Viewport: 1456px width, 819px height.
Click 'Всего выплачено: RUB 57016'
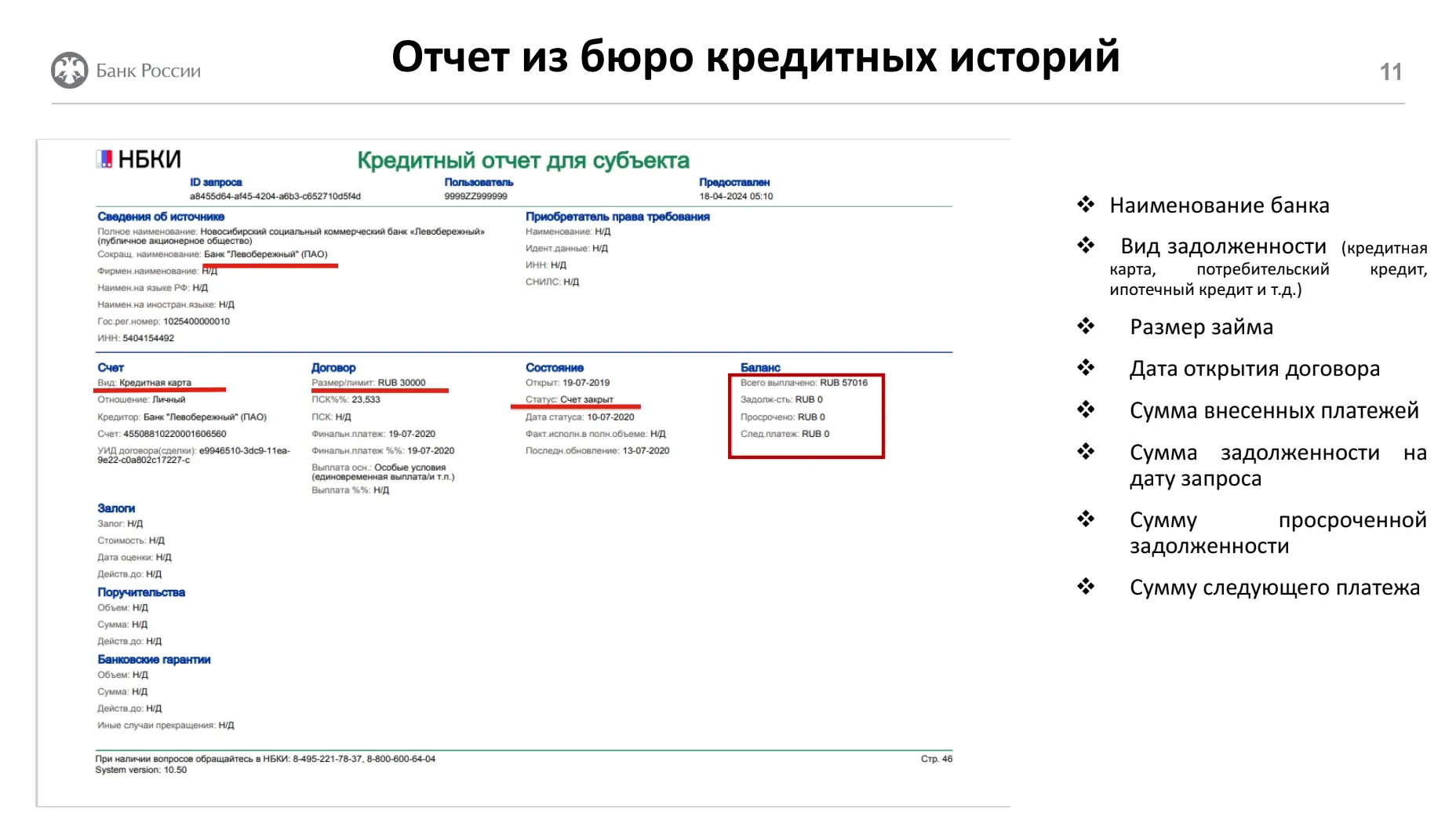coord(804,383)
